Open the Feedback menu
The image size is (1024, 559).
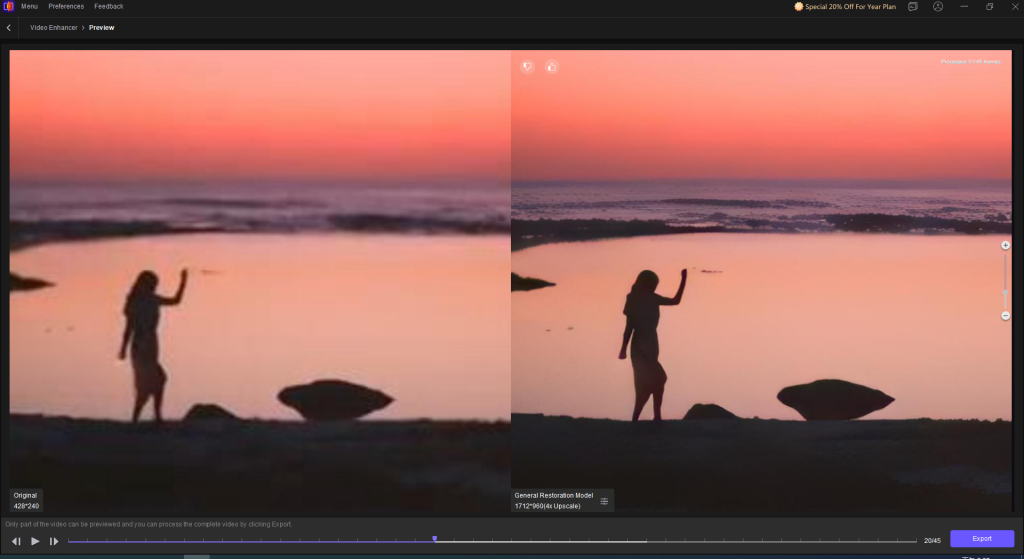(108, 7)
